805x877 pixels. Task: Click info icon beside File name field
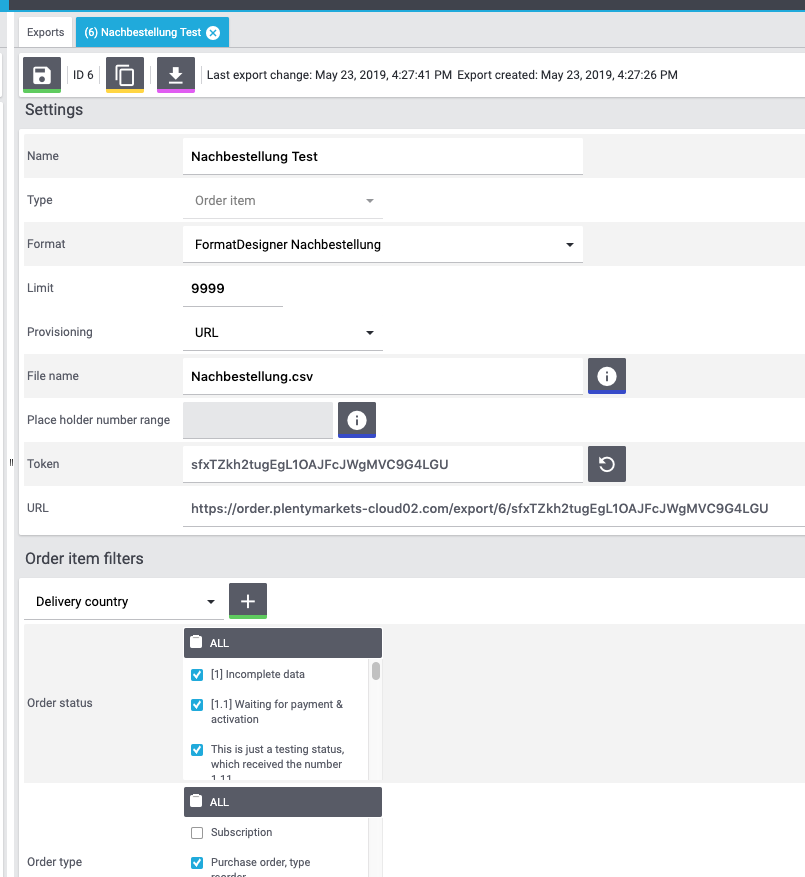[x=606, y=376]
